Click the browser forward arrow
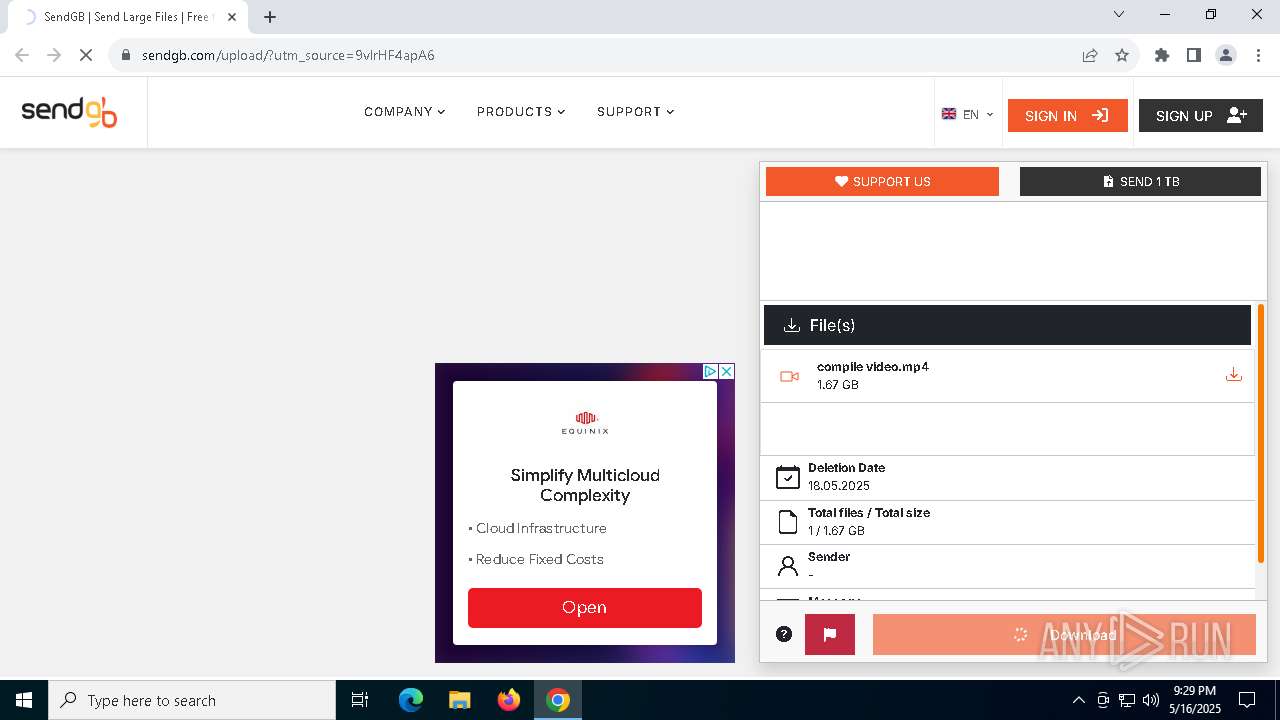This screenshot has height=720, width=1280. tap(54, 55)
